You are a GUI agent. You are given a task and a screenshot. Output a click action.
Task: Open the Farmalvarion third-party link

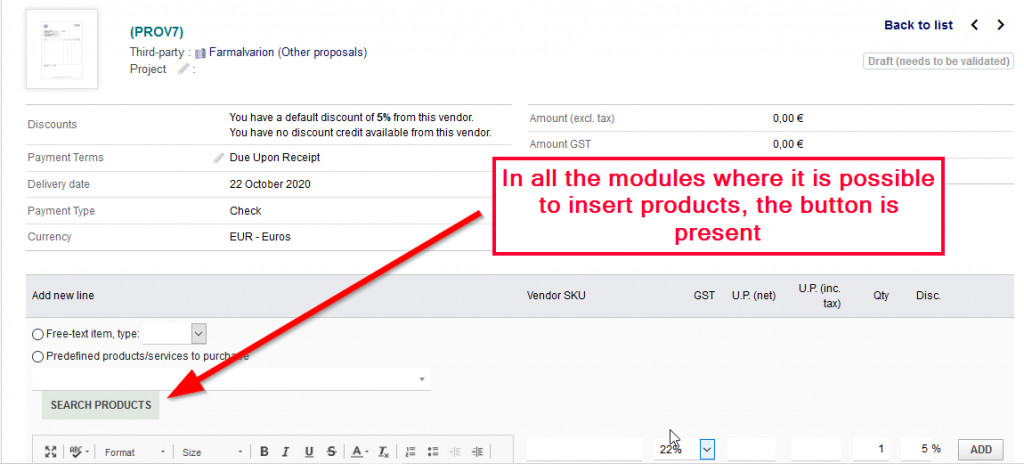(x=242, y=52)
